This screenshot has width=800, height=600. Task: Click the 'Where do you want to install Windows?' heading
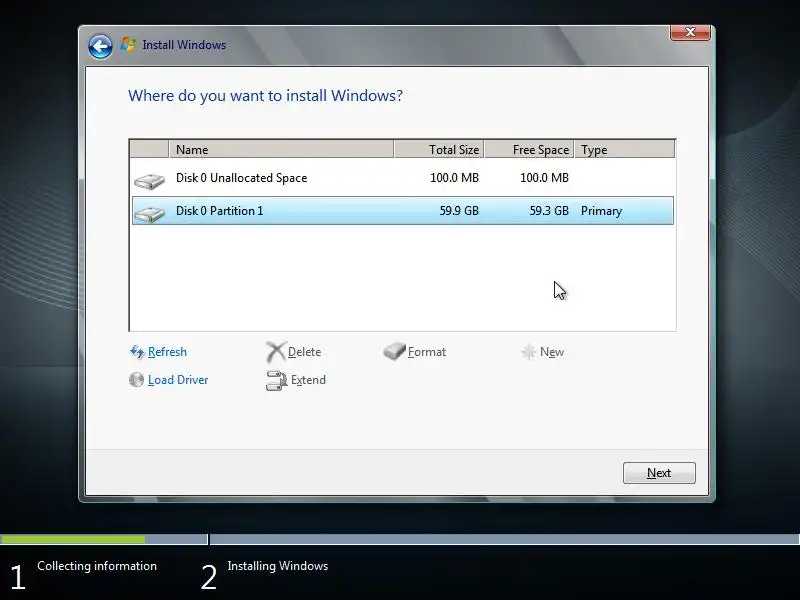pyautogui.click(x=265, y=95)
